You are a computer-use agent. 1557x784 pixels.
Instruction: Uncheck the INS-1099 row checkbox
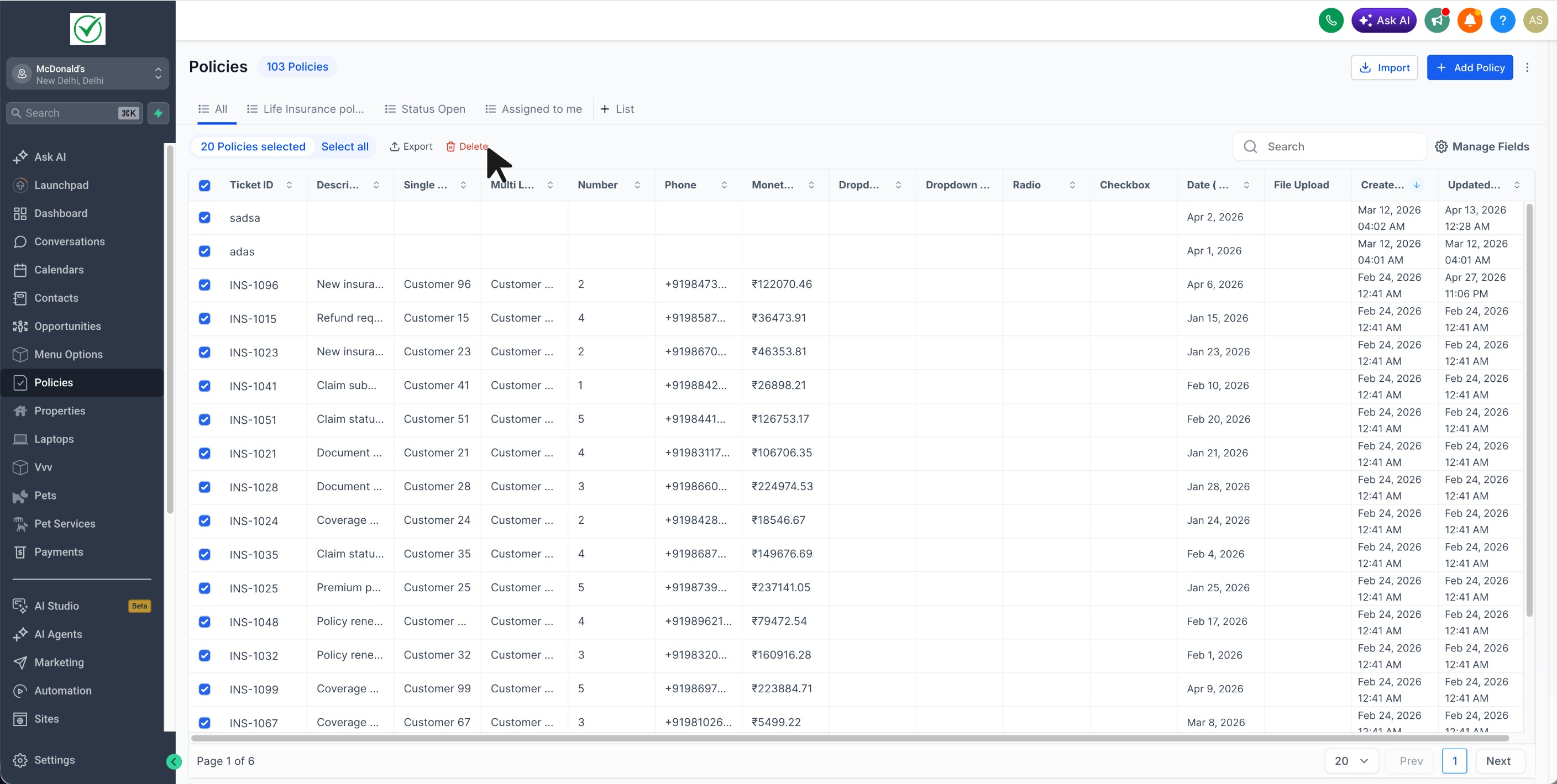click(205, 689)
